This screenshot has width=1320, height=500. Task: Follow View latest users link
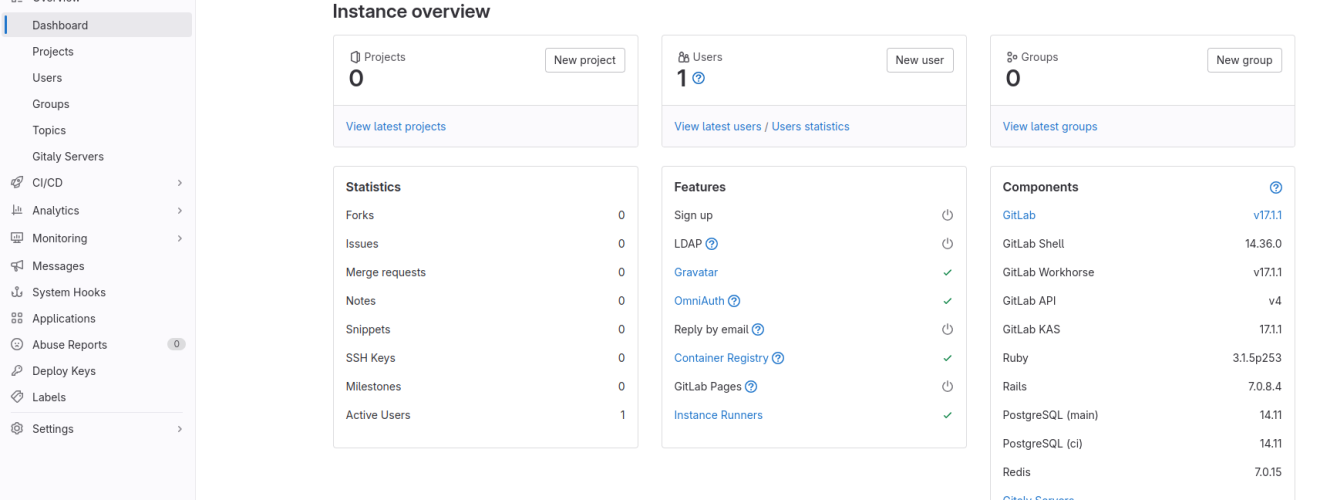718,127
